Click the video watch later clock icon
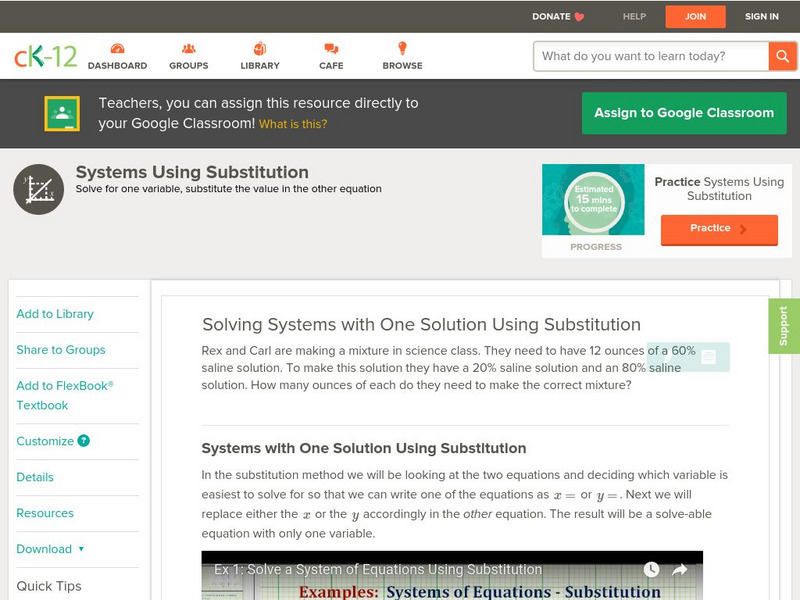 point(651,570)
